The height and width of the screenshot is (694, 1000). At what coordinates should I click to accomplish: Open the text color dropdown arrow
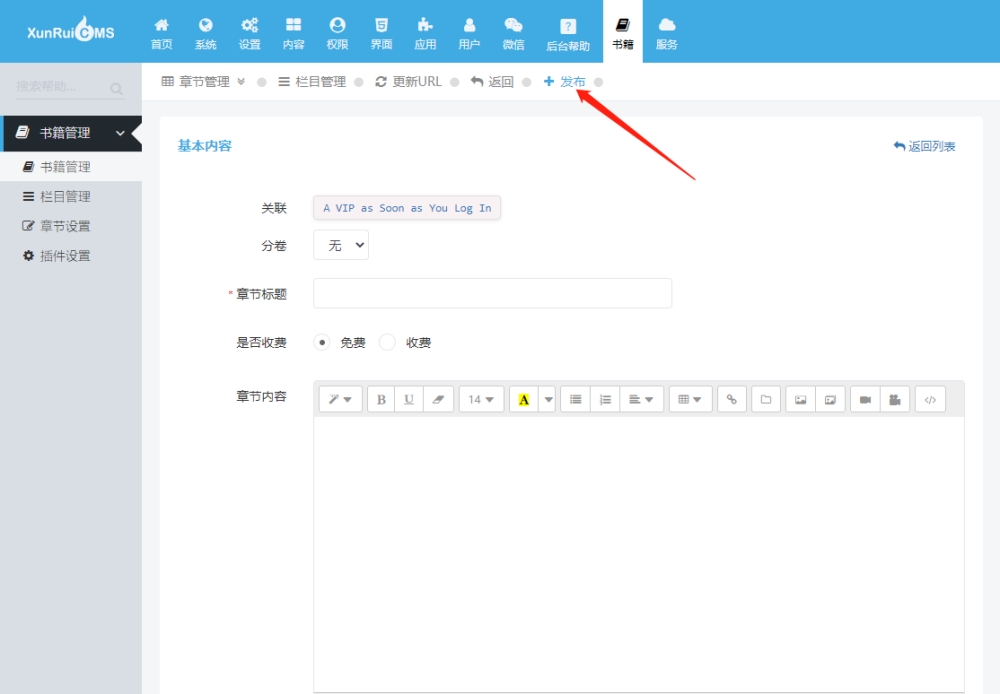coord(548,399)
